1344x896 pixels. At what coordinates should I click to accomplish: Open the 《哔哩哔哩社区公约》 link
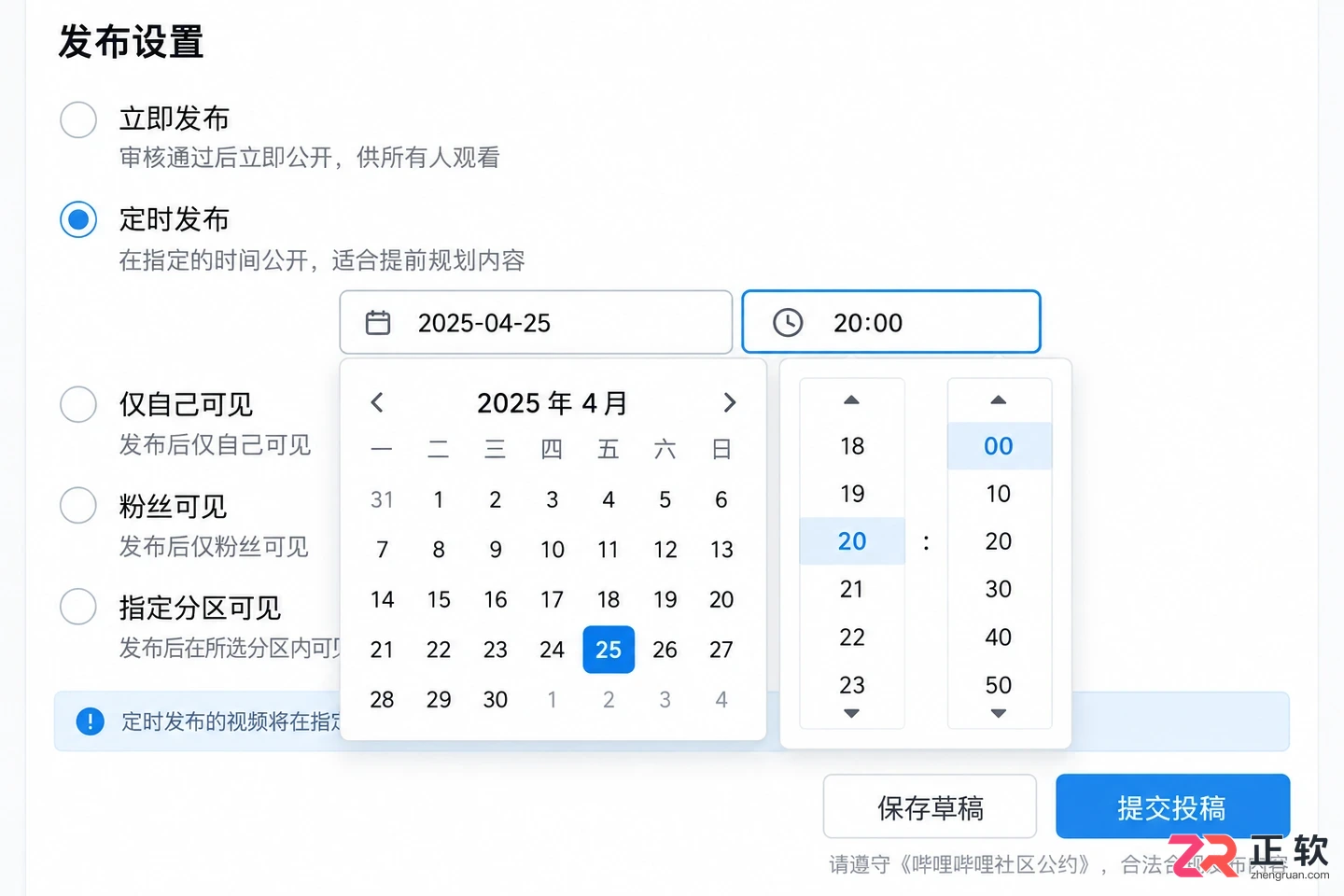click(x=996, y=865)
